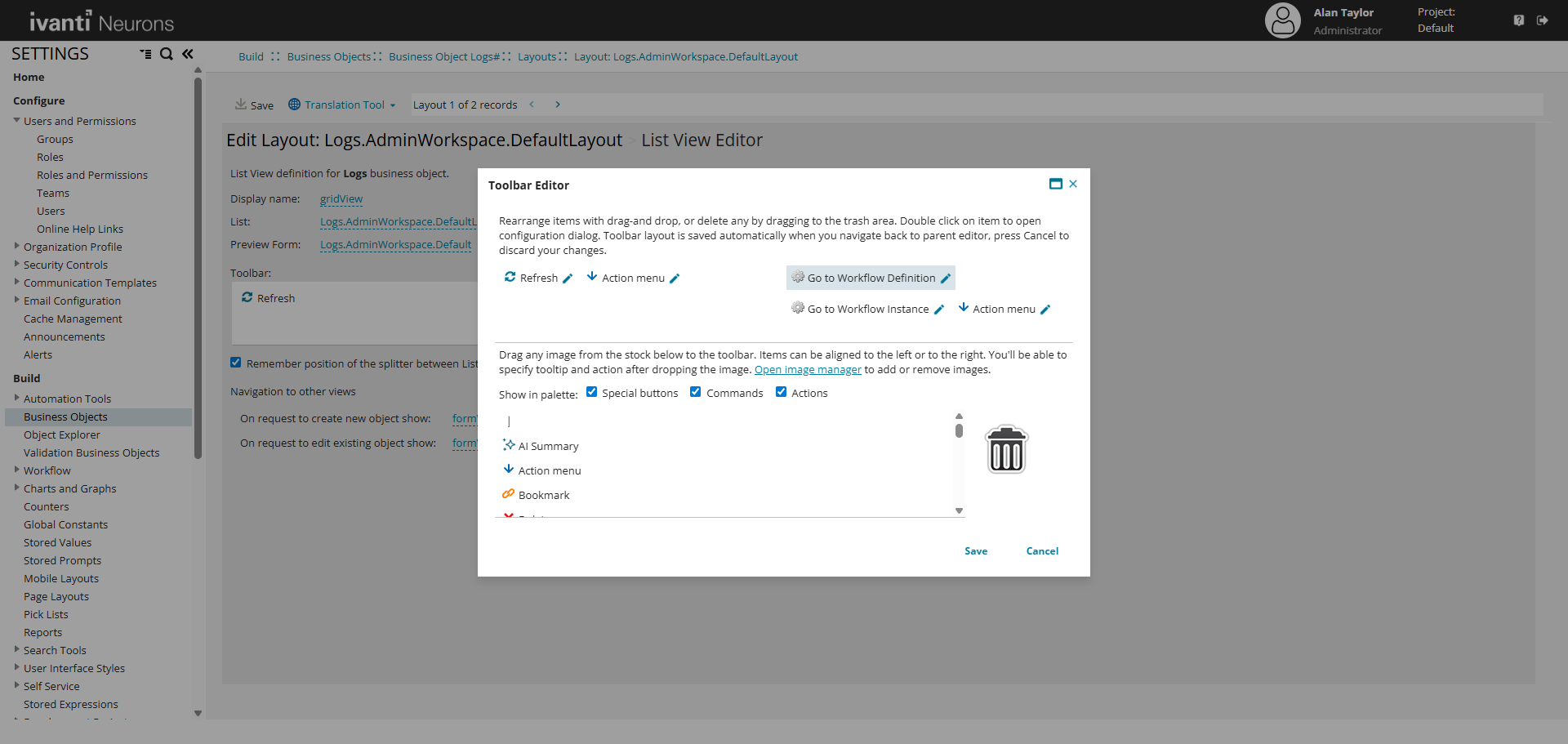Click the AI Summary palette icon

508,445
